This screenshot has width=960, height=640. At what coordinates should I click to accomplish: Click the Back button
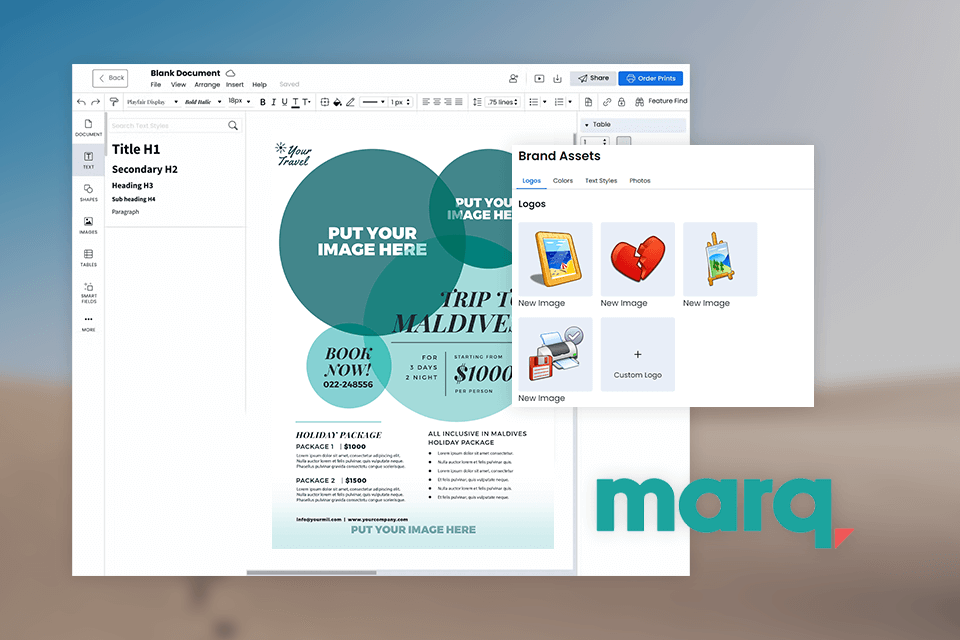click(x=110, y=78)
